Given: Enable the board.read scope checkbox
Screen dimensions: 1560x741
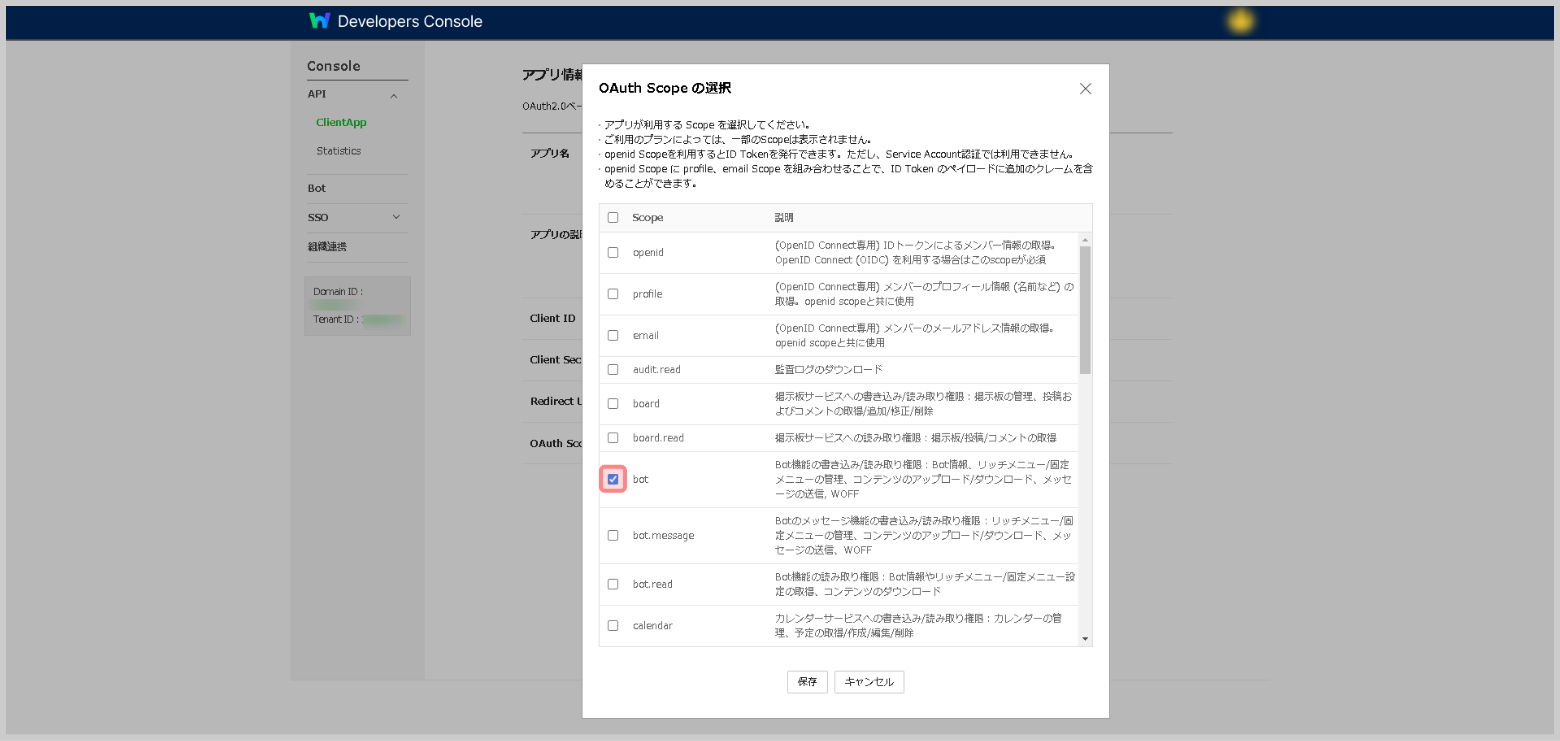Looking at the screenshot, I should pyautogui.click(x=613, y=438).
